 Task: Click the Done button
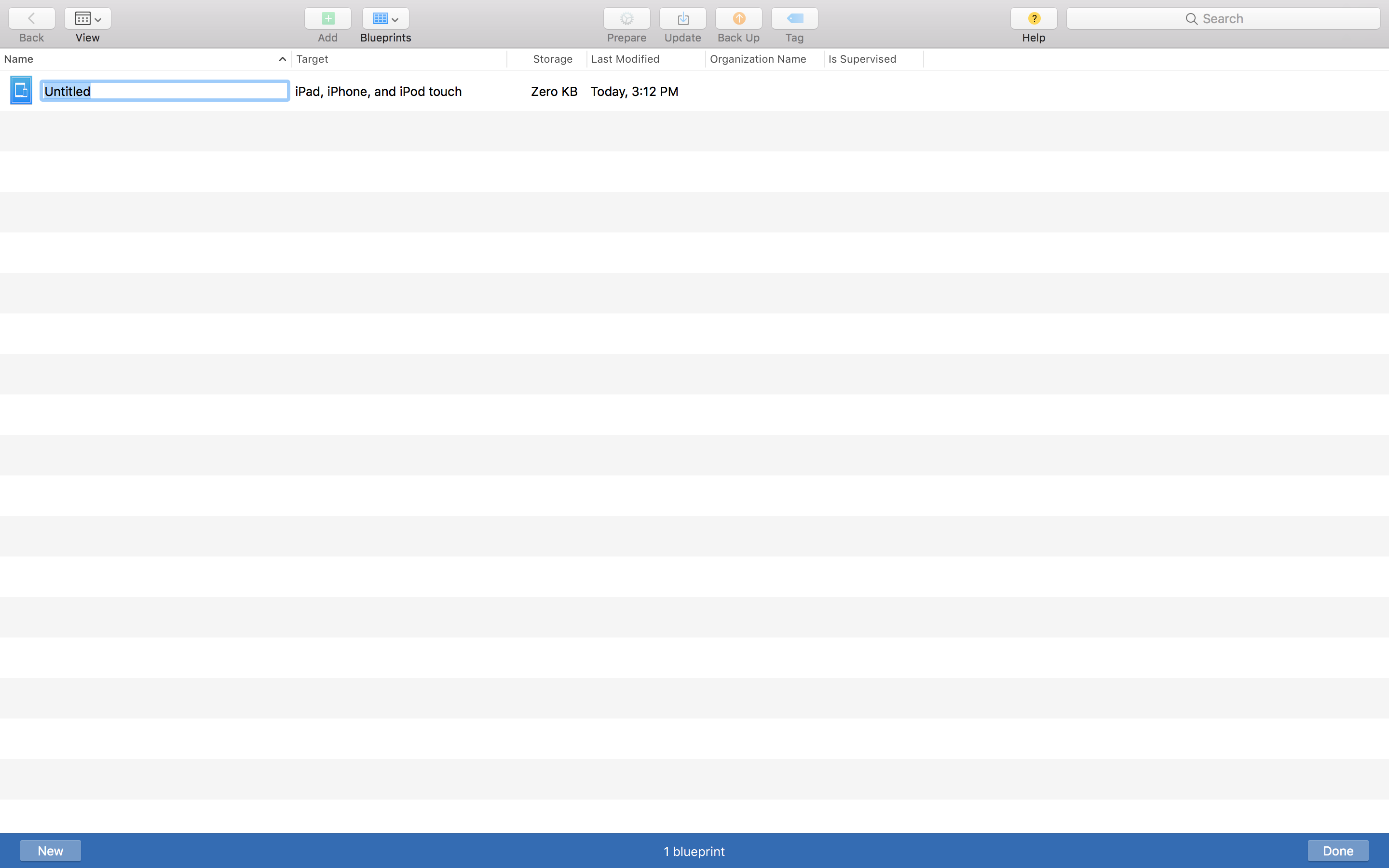1337,850
